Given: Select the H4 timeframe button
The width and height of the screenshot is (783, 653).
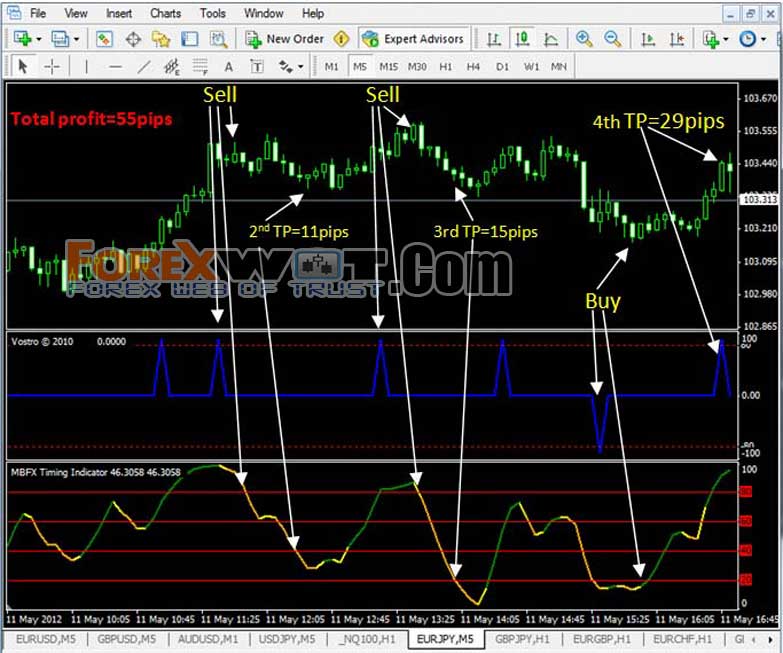Looking at the screenshot, I should 473,66.
